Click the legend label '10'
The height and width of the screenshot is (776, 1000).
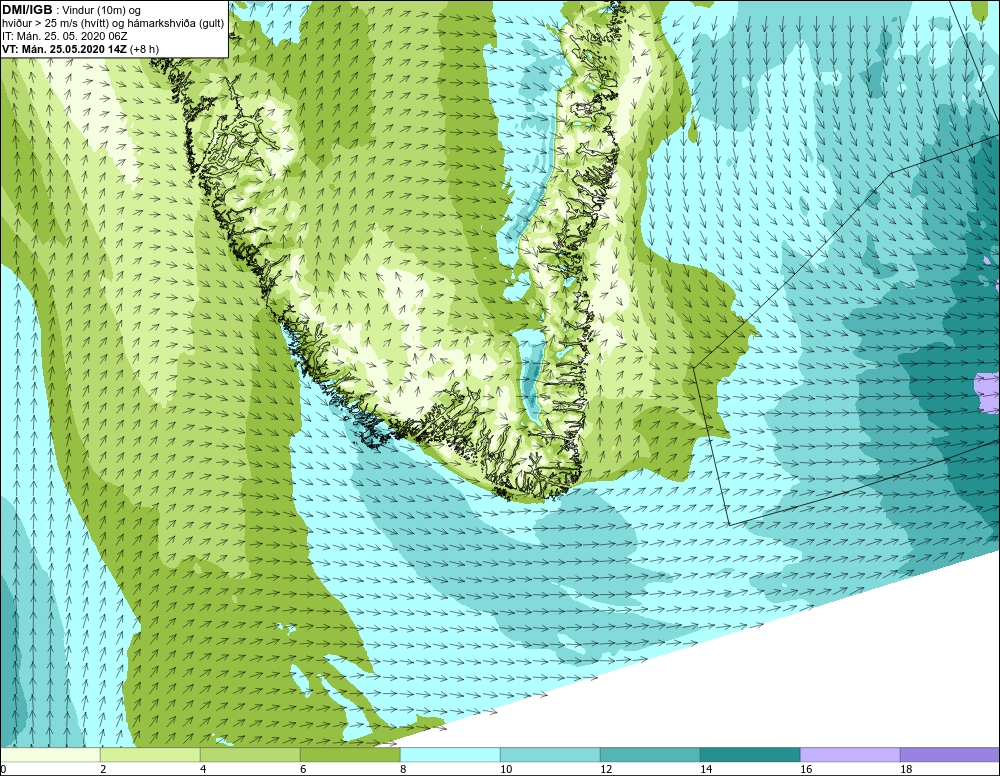pyautogui.click(x=506, y=770)
